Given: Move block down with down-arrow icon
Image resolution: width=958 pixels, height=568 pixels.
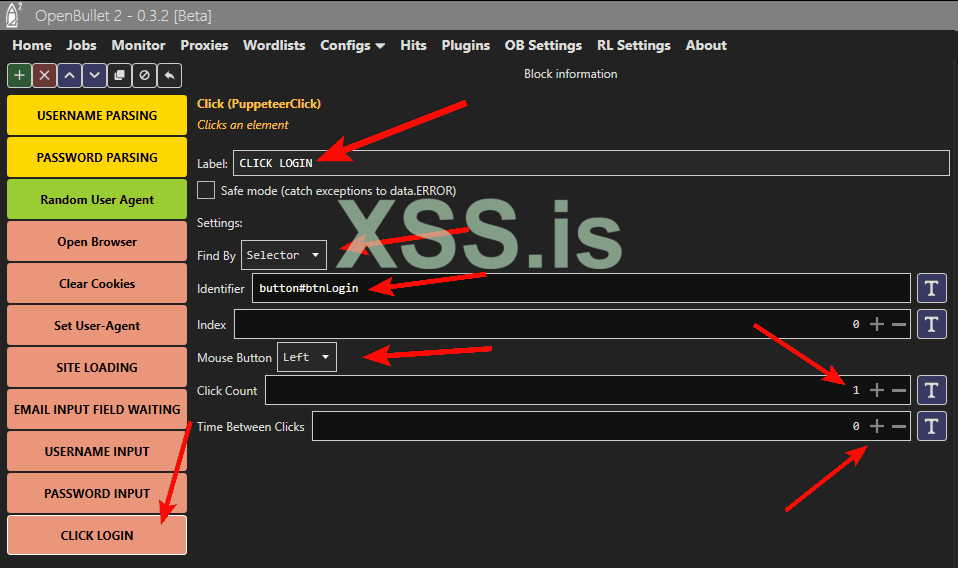Looking at the screenshot, I should pyautogui.click(x=95, y=76).
